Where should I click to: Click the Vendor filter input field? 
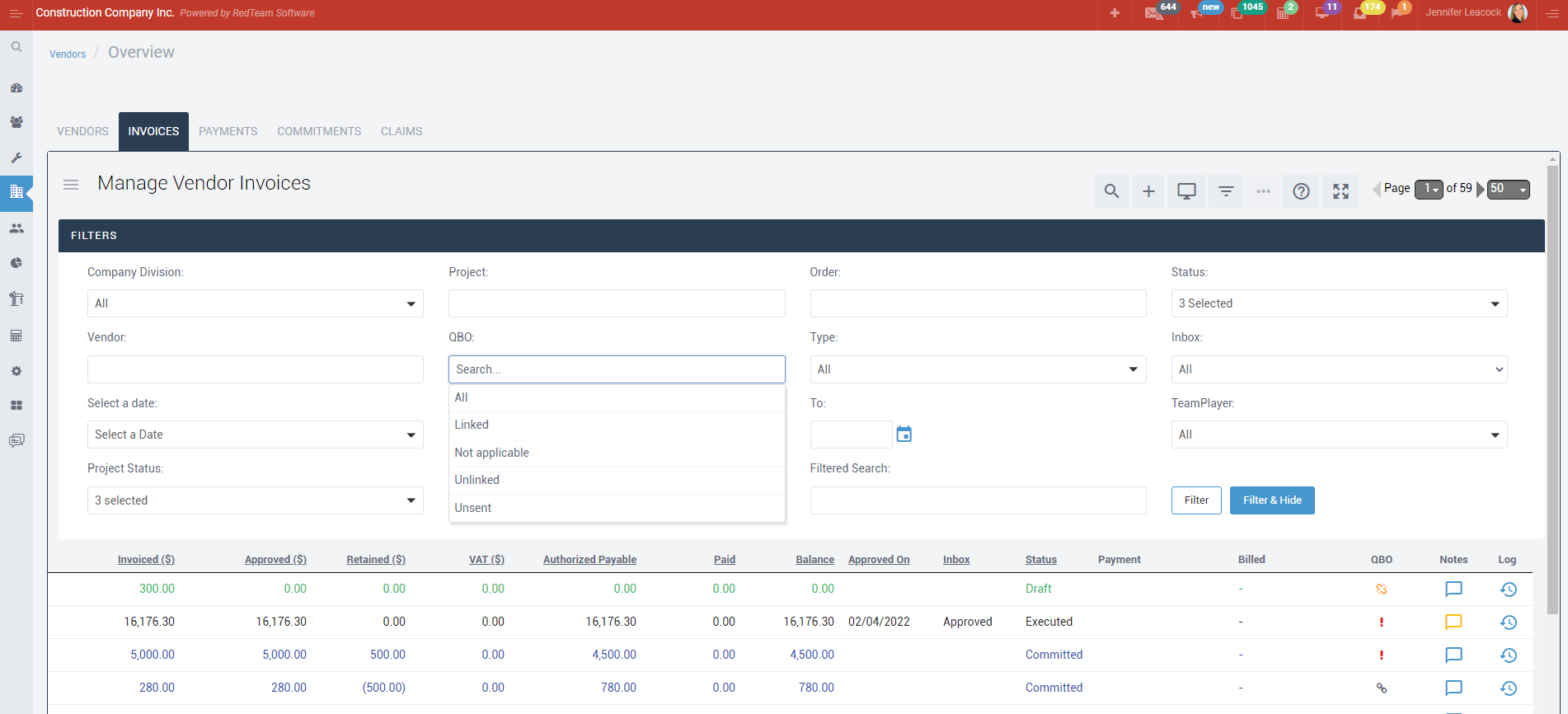[255, 369]
